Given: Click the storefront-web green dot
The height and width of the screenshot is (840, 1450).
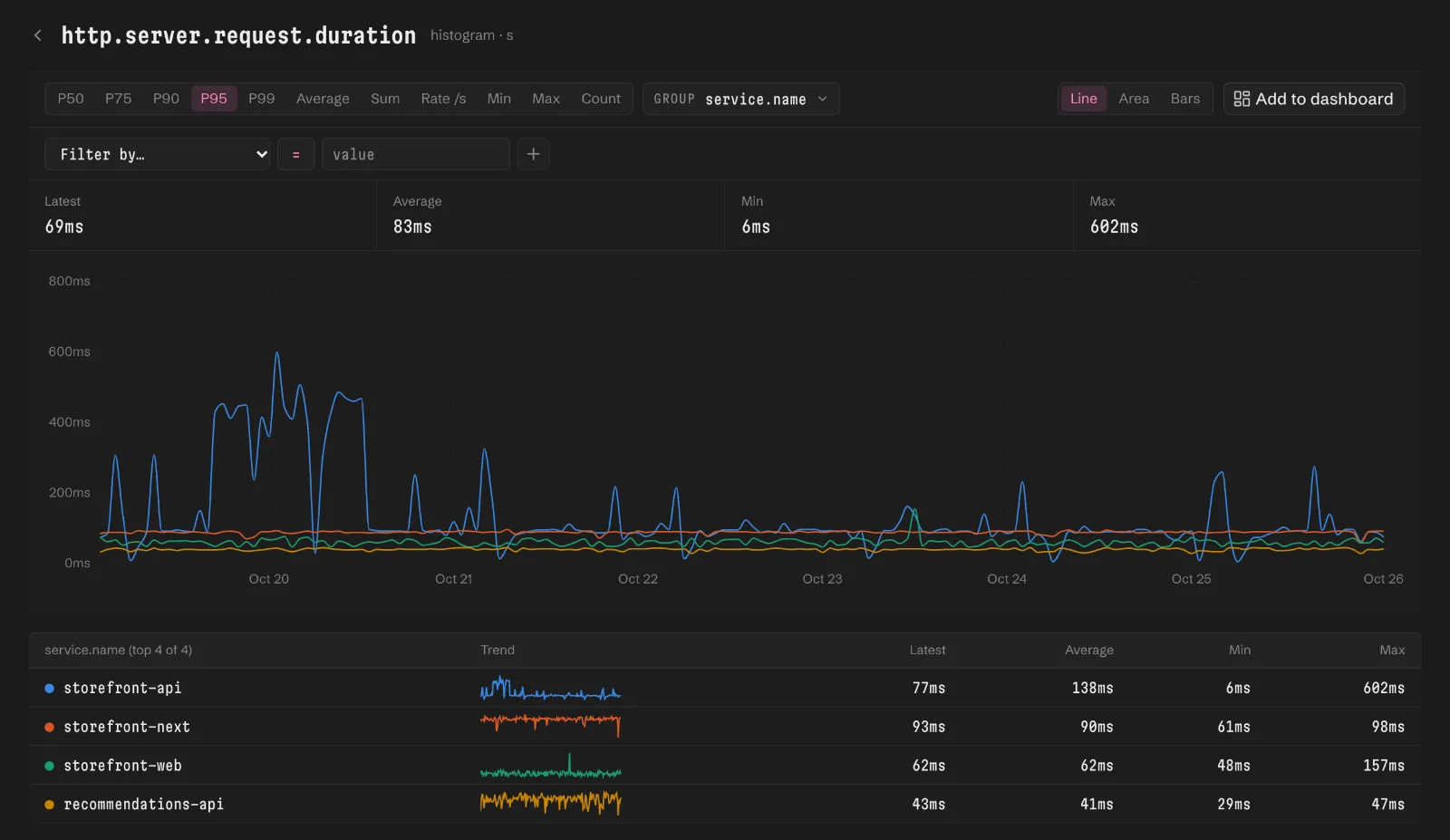Looking at the screenshot, I should pyautogui.click(x=49, y=766).
